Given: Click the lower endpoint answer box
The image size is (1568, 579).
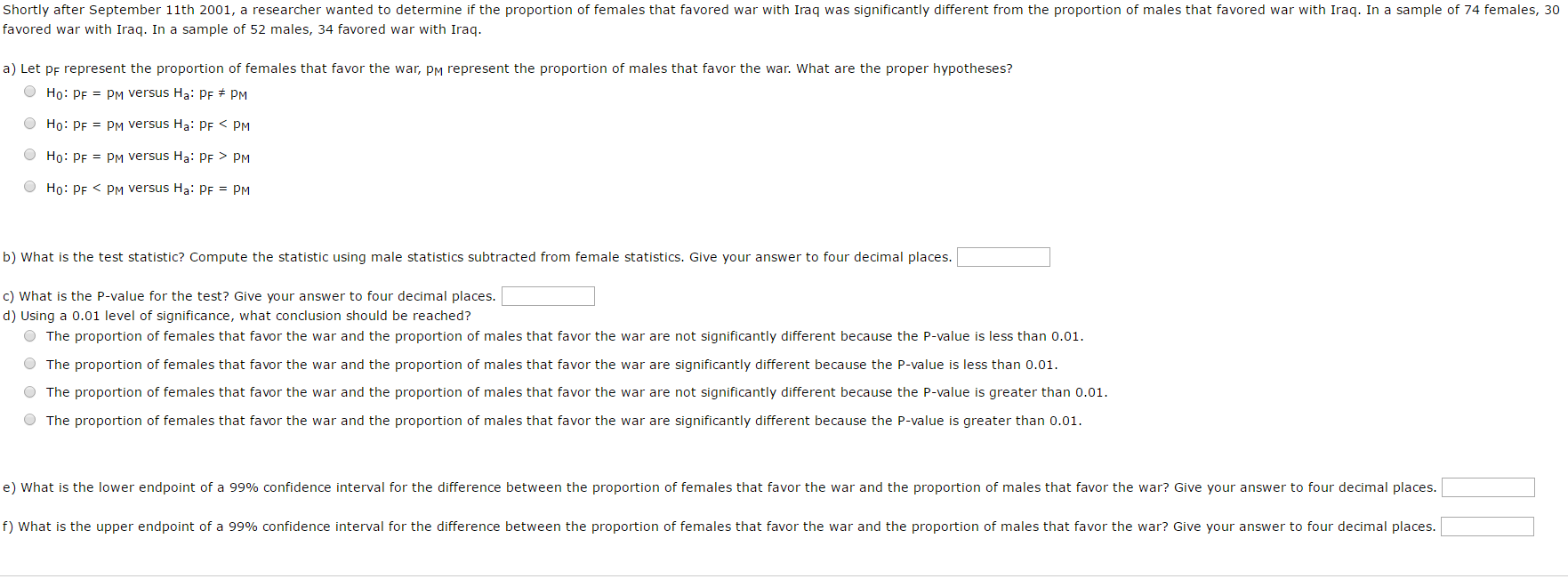Looking at the screenshot, I should click(x=1487, y=487).
